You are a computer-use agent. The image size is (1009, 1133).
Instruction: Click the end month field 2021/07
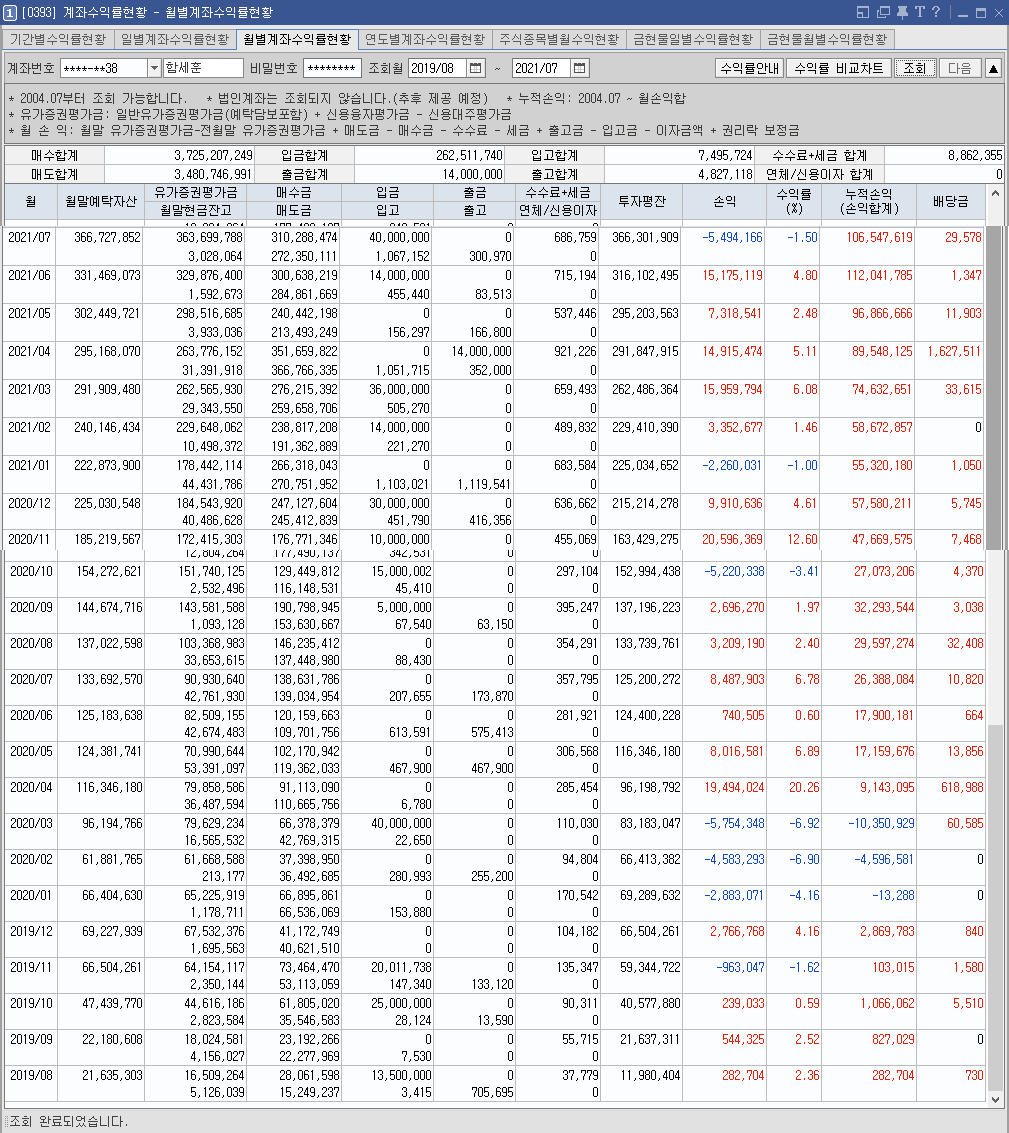pyautogui.click(x=542, y=68)
